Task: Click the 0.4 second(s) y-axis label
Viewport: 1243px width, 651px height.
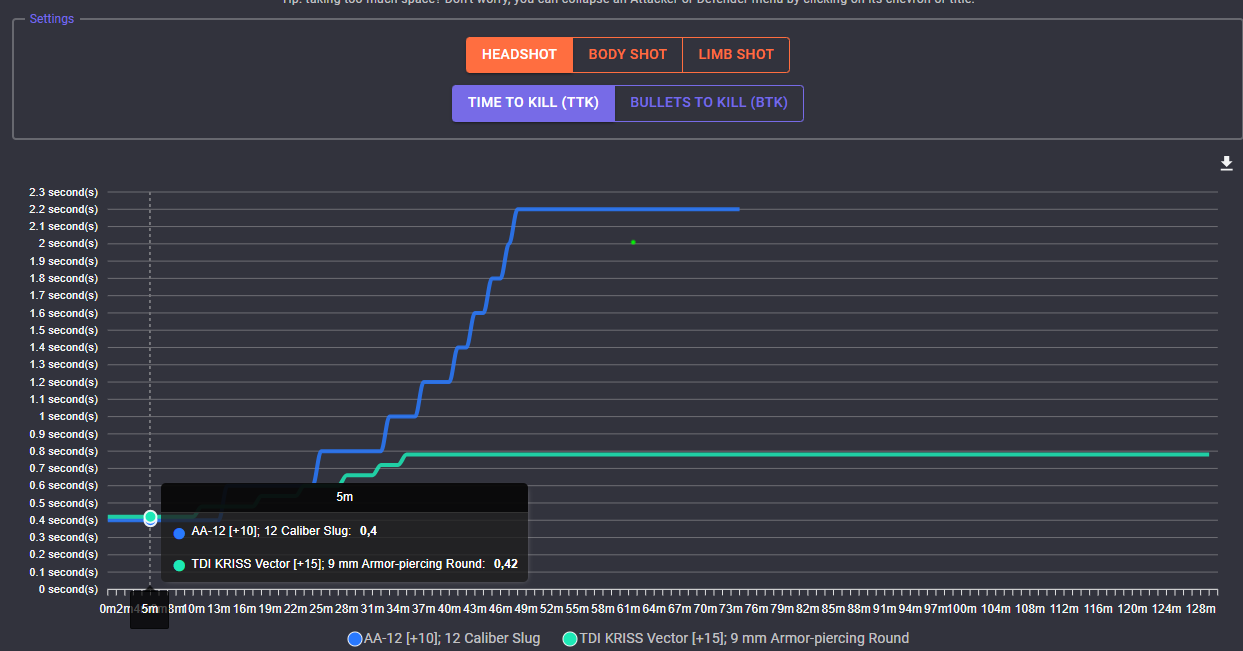Action: [x=62, y=520]
